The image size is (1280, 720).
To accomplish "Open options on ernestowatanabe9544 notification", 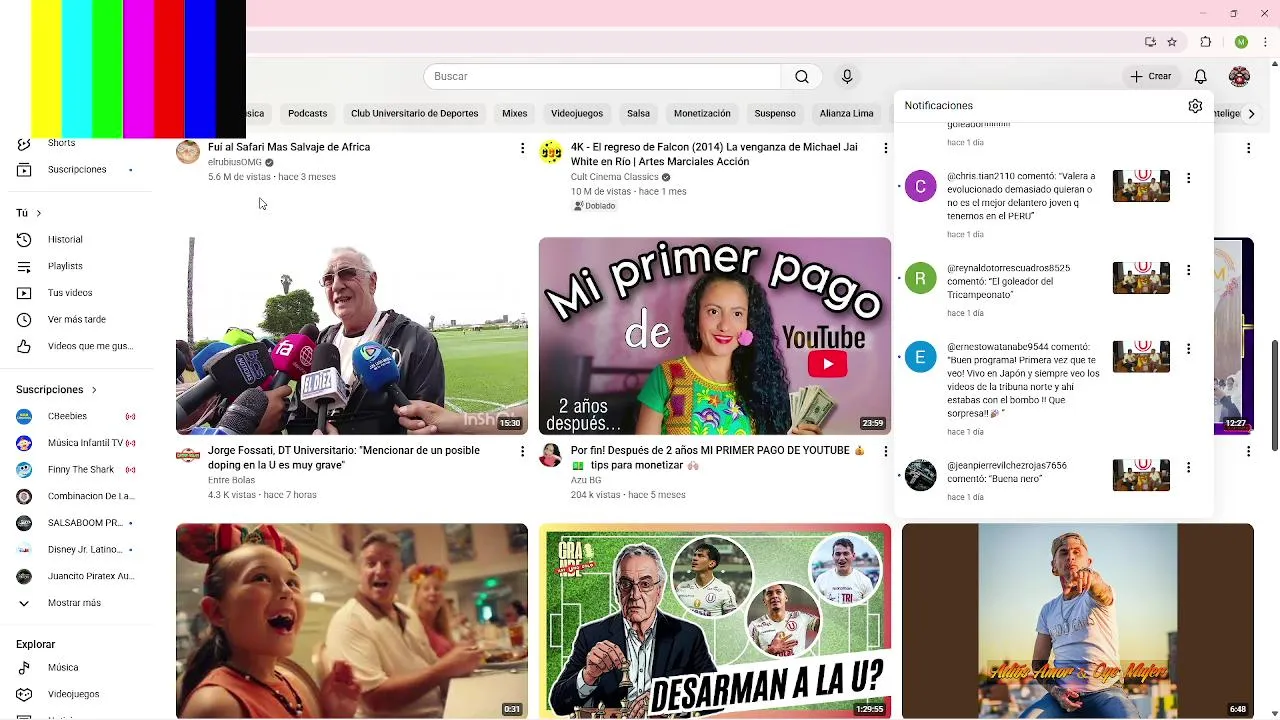I will coord(1188,349).
